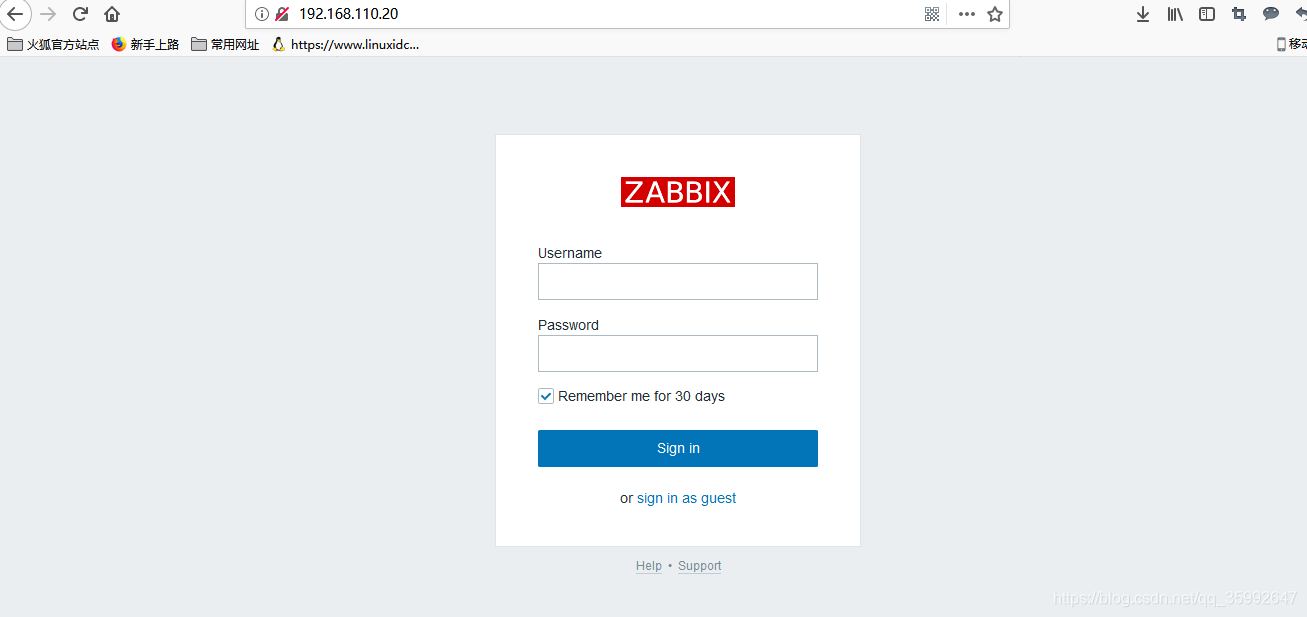The height and width of the screenshot is (617, 1307).
Task: Open the downloads arrow icon
Action: click(1143, 14)
